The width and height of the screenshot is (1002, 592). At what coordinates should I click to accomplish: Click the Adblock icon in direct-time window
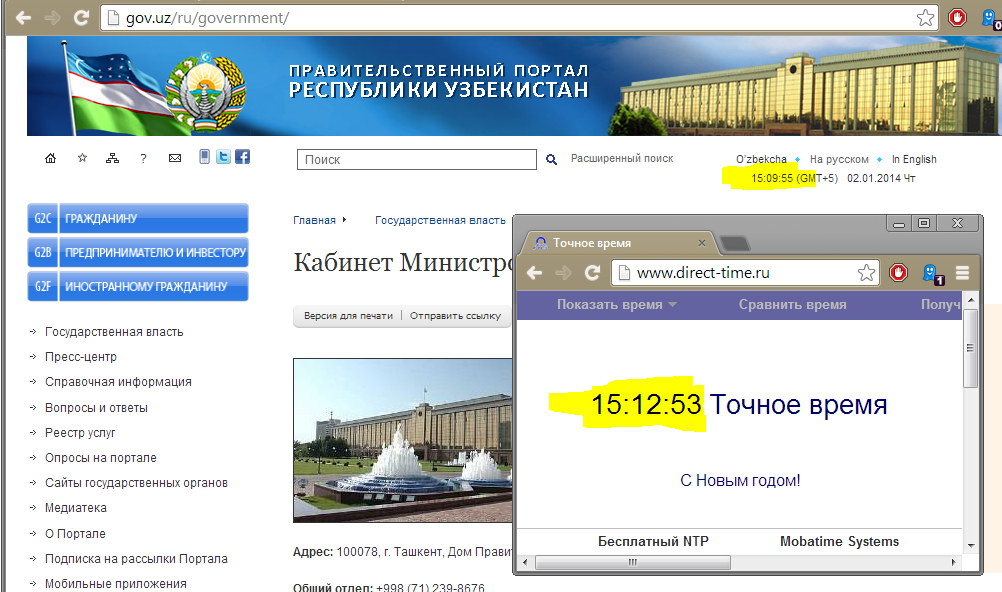click(x=898, y=272)
